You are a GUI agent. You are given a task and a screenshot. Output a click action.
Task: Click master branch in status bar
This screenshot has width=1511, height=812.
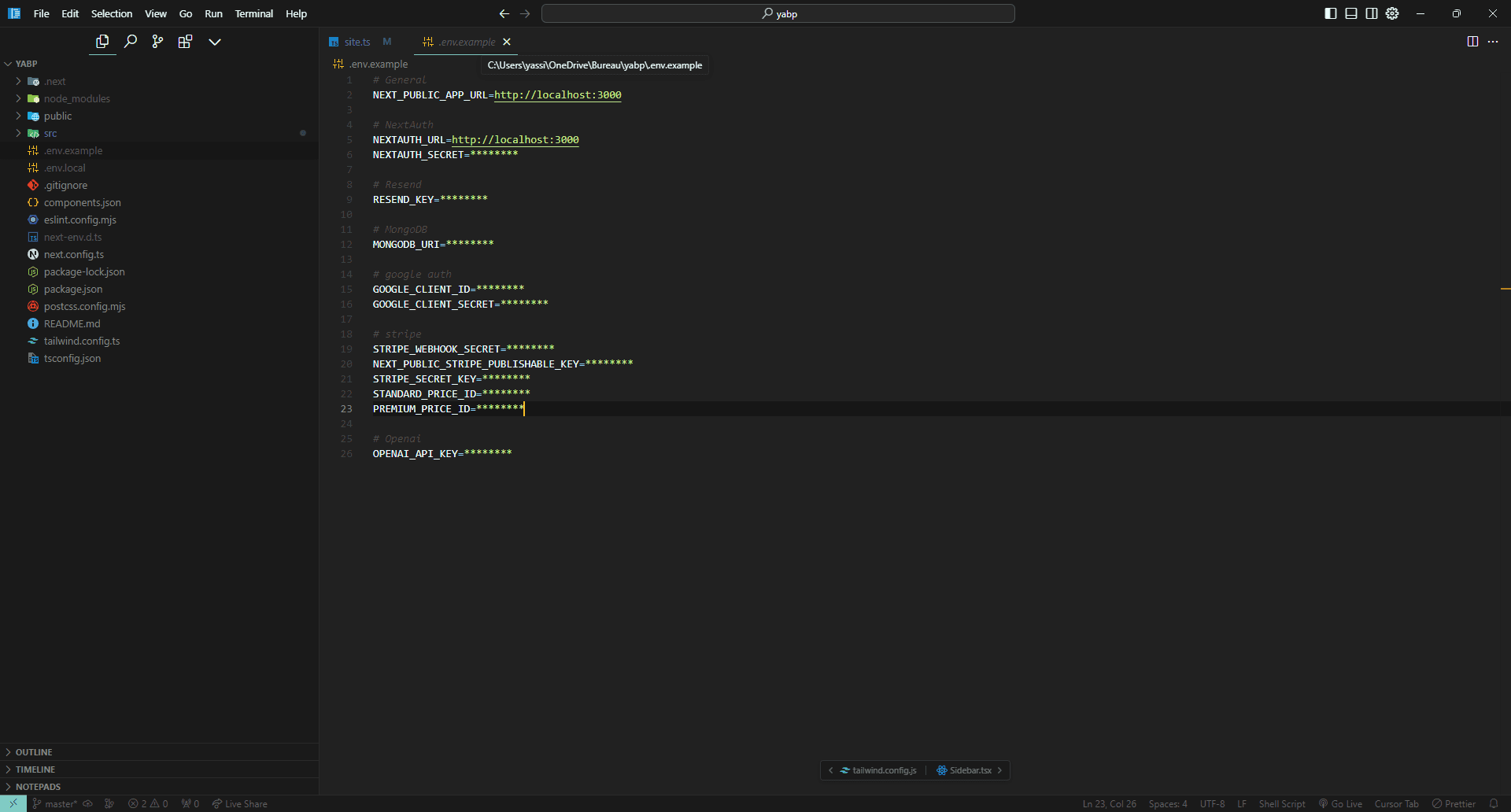(56, 803)
